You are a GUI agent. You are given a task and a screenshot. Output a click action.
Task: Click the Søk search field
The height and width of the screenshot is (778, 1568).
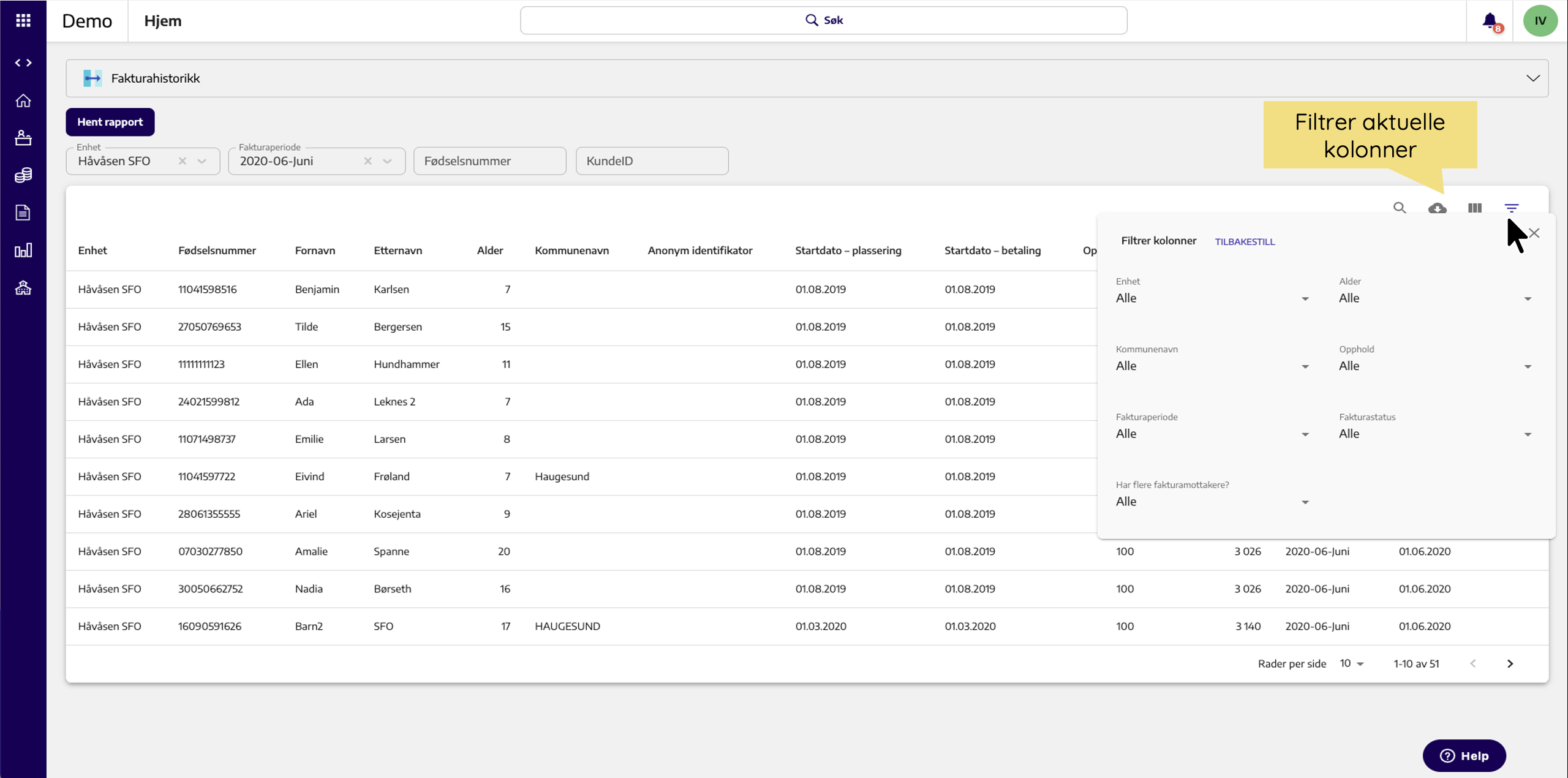823,21
